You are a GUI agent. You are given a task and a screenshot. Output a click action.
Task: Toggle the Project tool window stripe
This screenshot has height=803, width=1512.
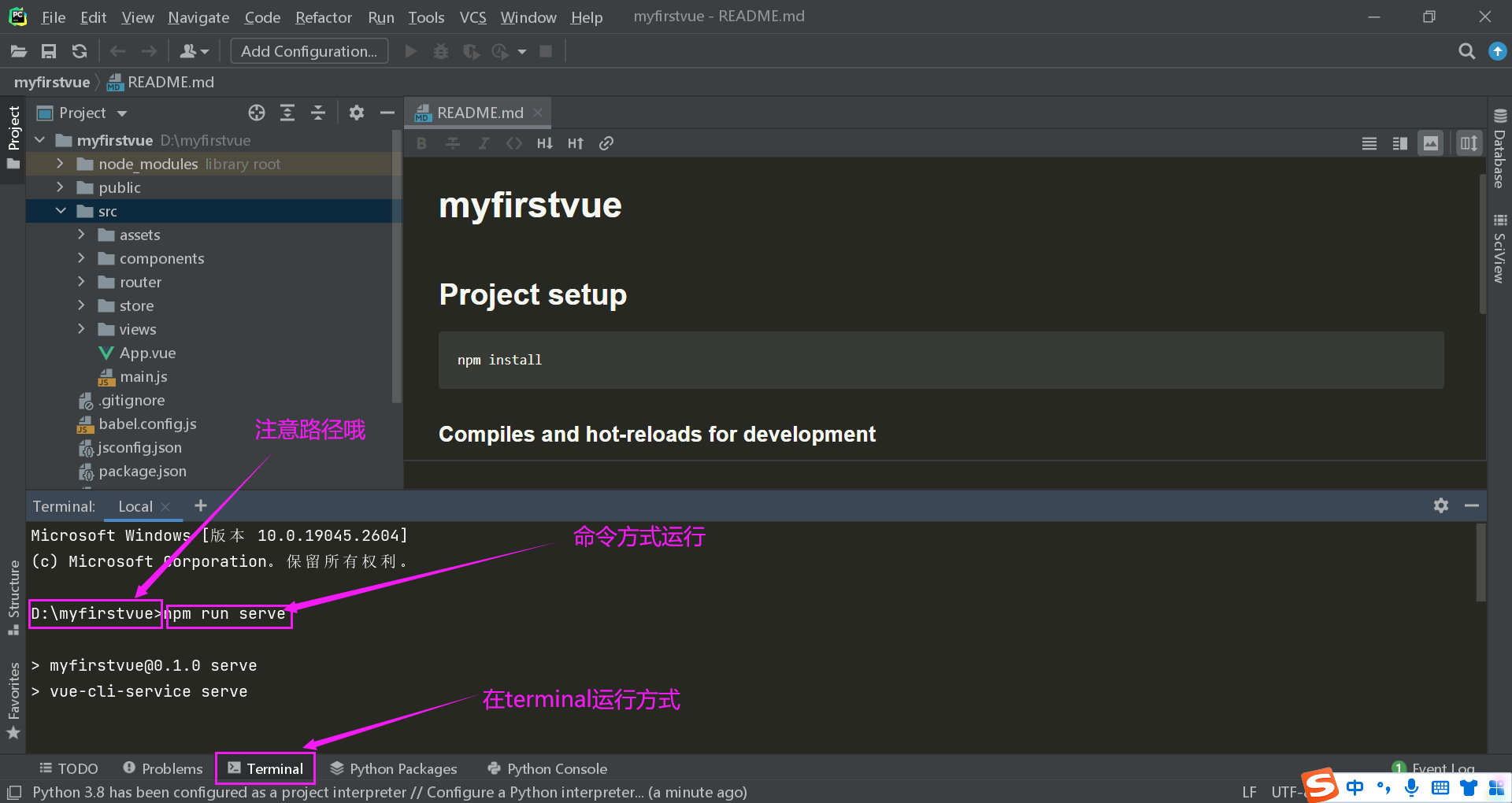(x=13, y=139)
